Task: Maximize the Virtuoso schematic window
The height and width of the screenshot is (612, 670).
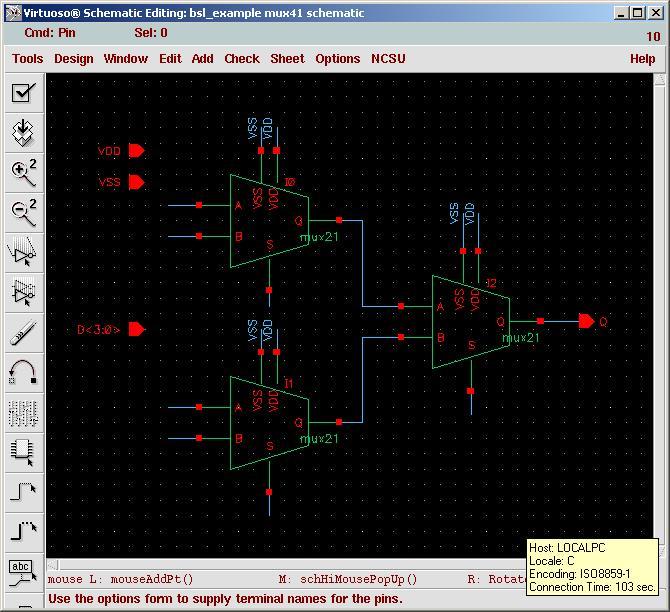Action: coord(638,13)
